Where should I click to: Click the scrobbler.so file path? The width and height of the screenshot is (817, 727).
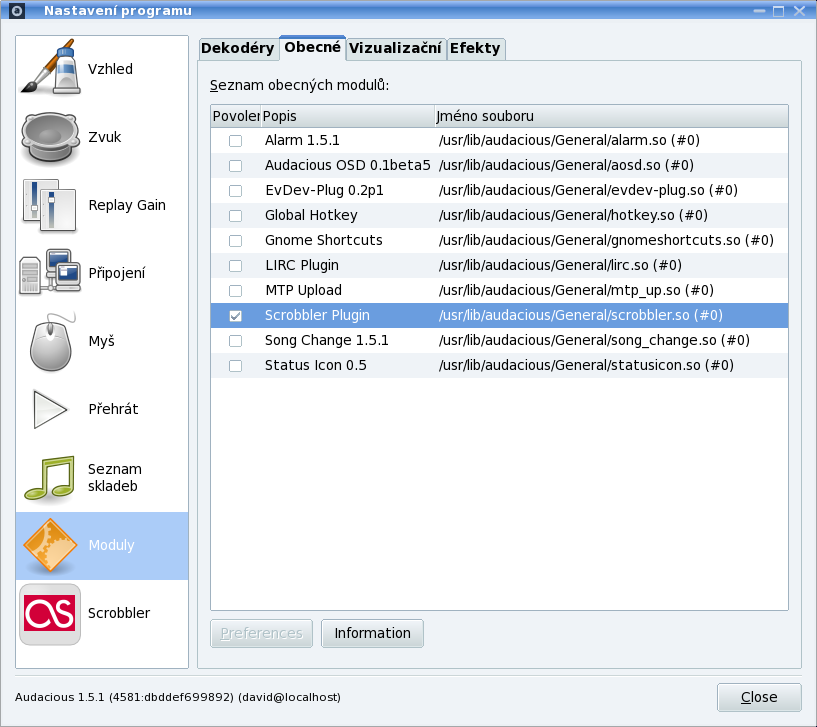point(580,315)
